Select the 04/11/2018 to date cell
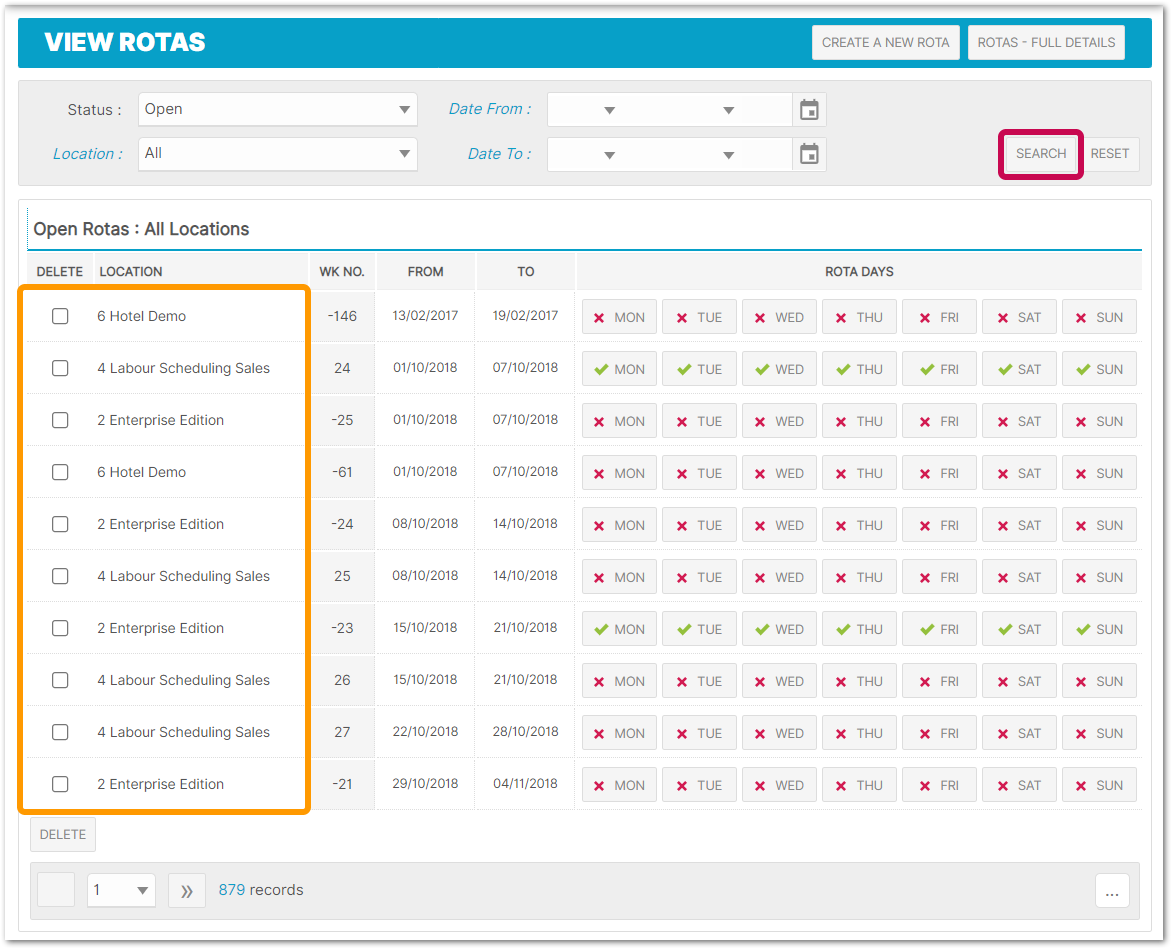 point(525,783)
